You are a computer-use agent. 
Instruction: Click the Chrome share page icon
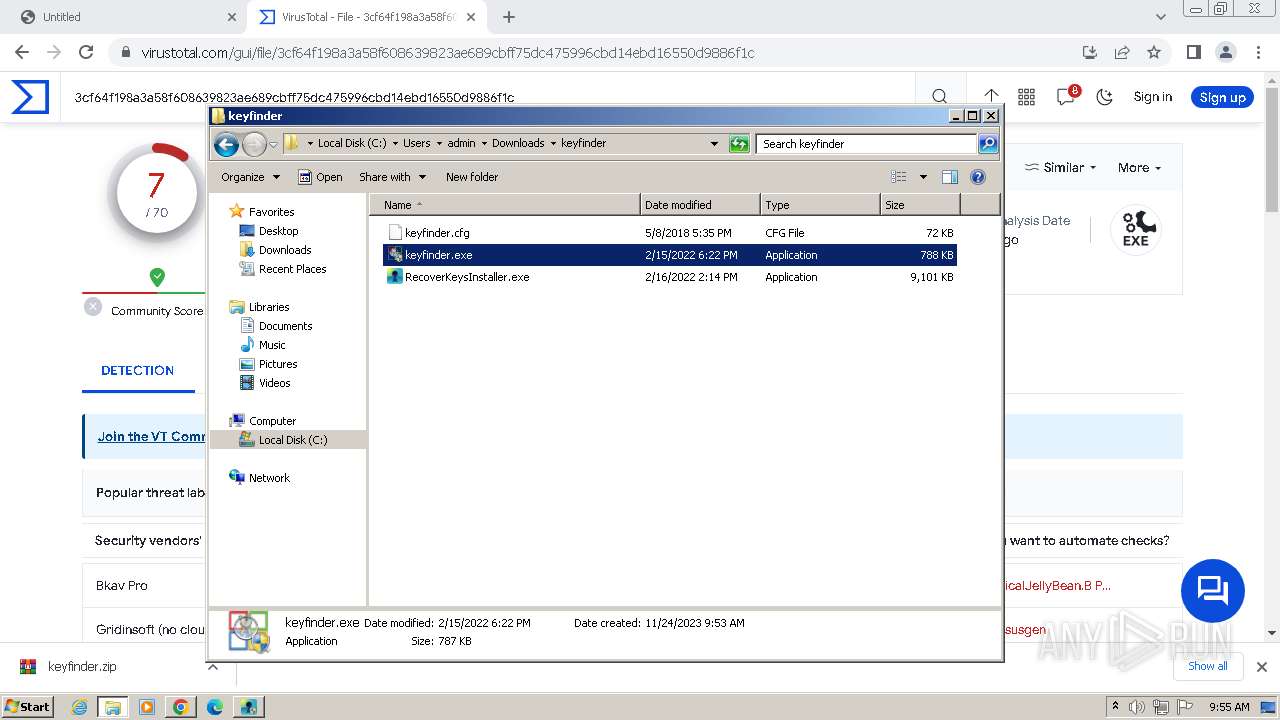click(x=1122, y=52)
